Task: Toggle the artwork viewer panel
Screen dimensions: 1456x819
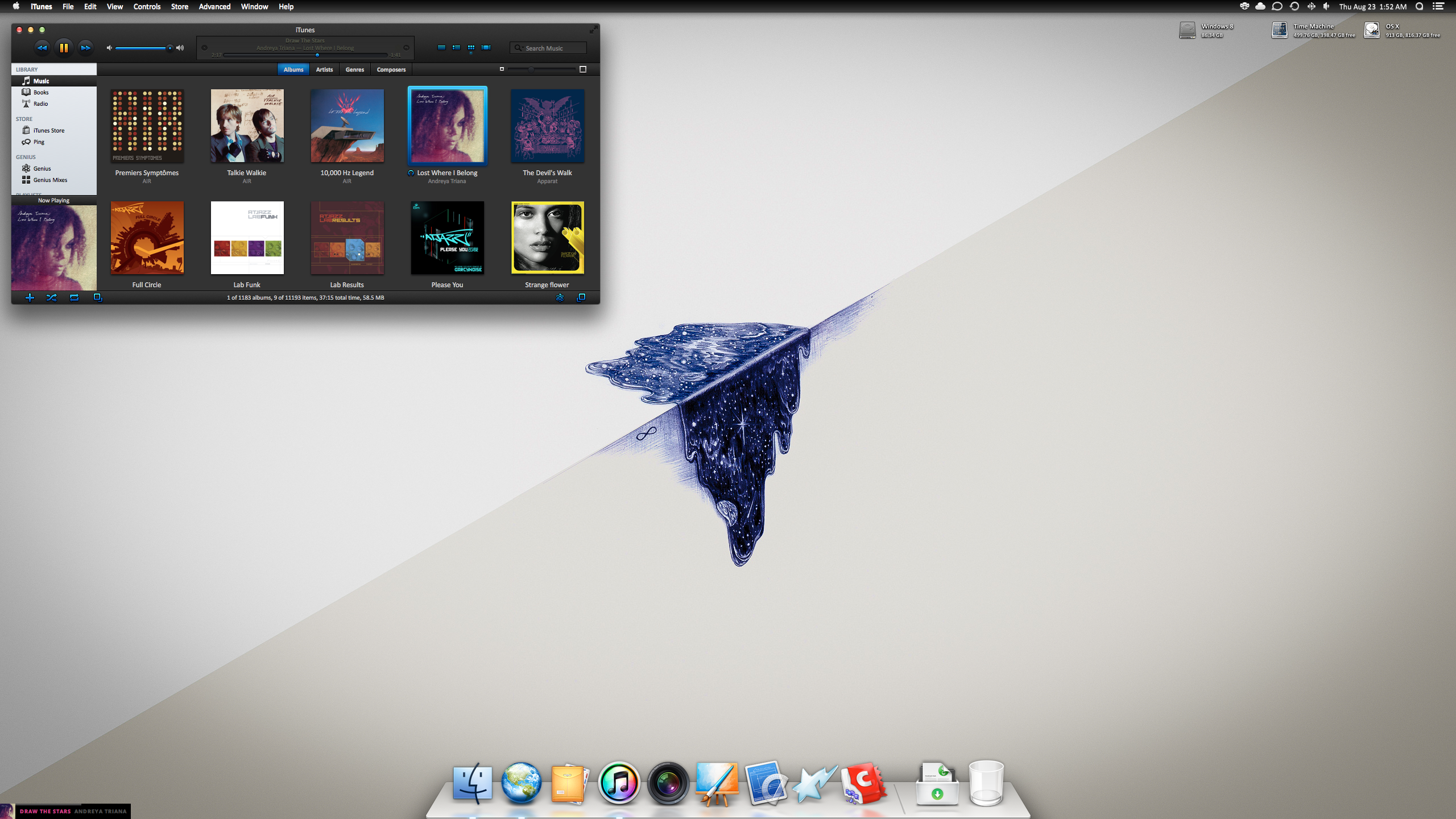Action: [x=98, y=297]
